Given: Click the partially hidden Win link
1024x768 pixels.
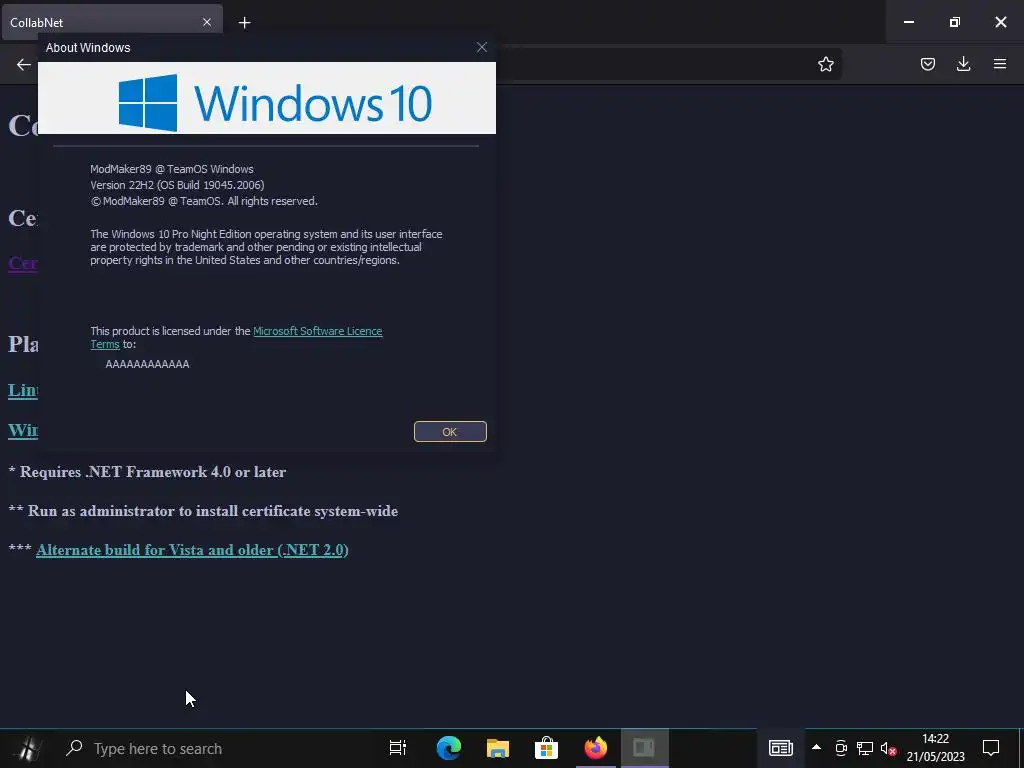Looking at the screenshot, I should coord(23,430).
